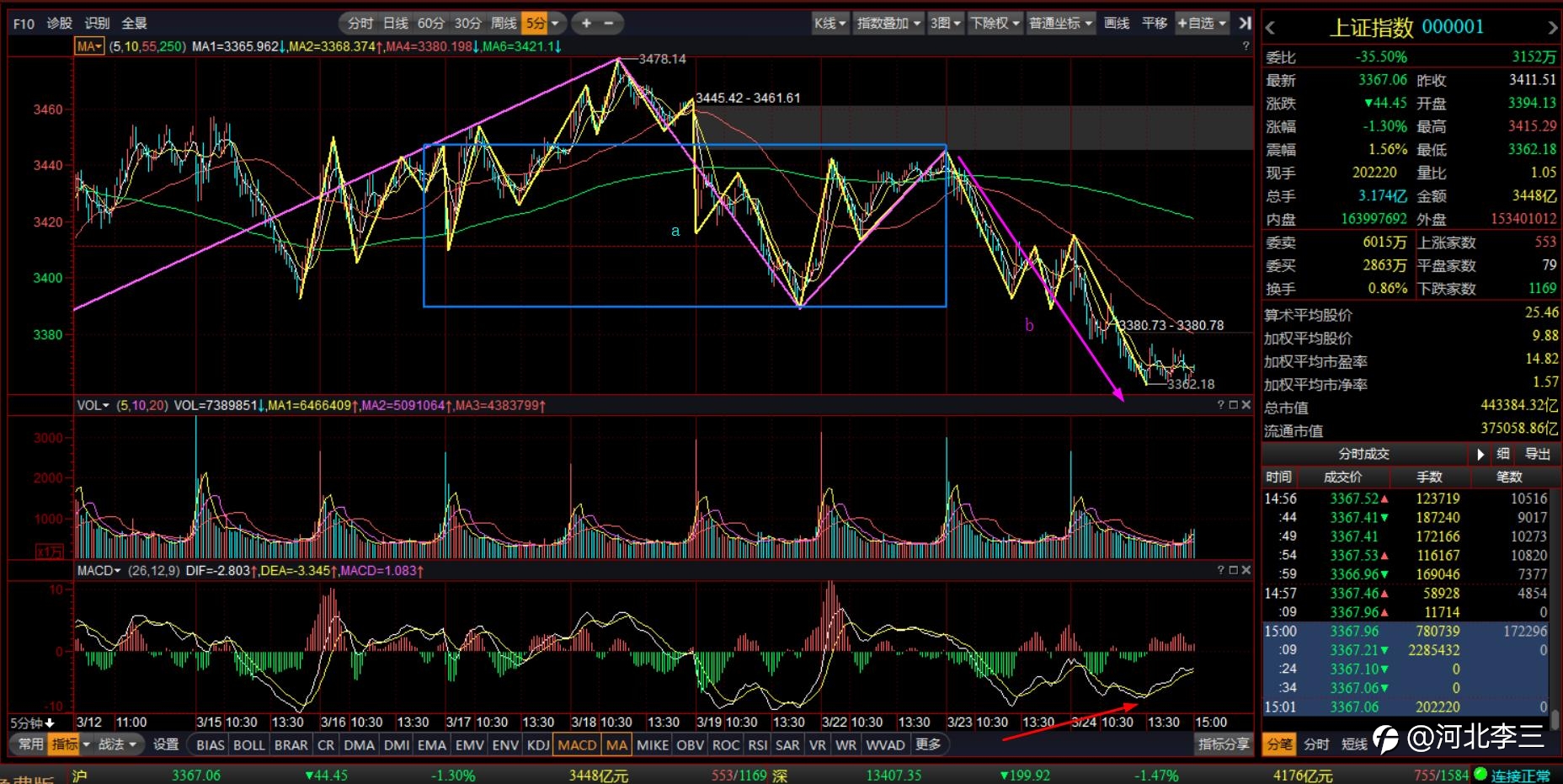Open indicator 设置 settings
This screenshot has width=1563, height=784.
pyautogui.click(x=166, y=744)
